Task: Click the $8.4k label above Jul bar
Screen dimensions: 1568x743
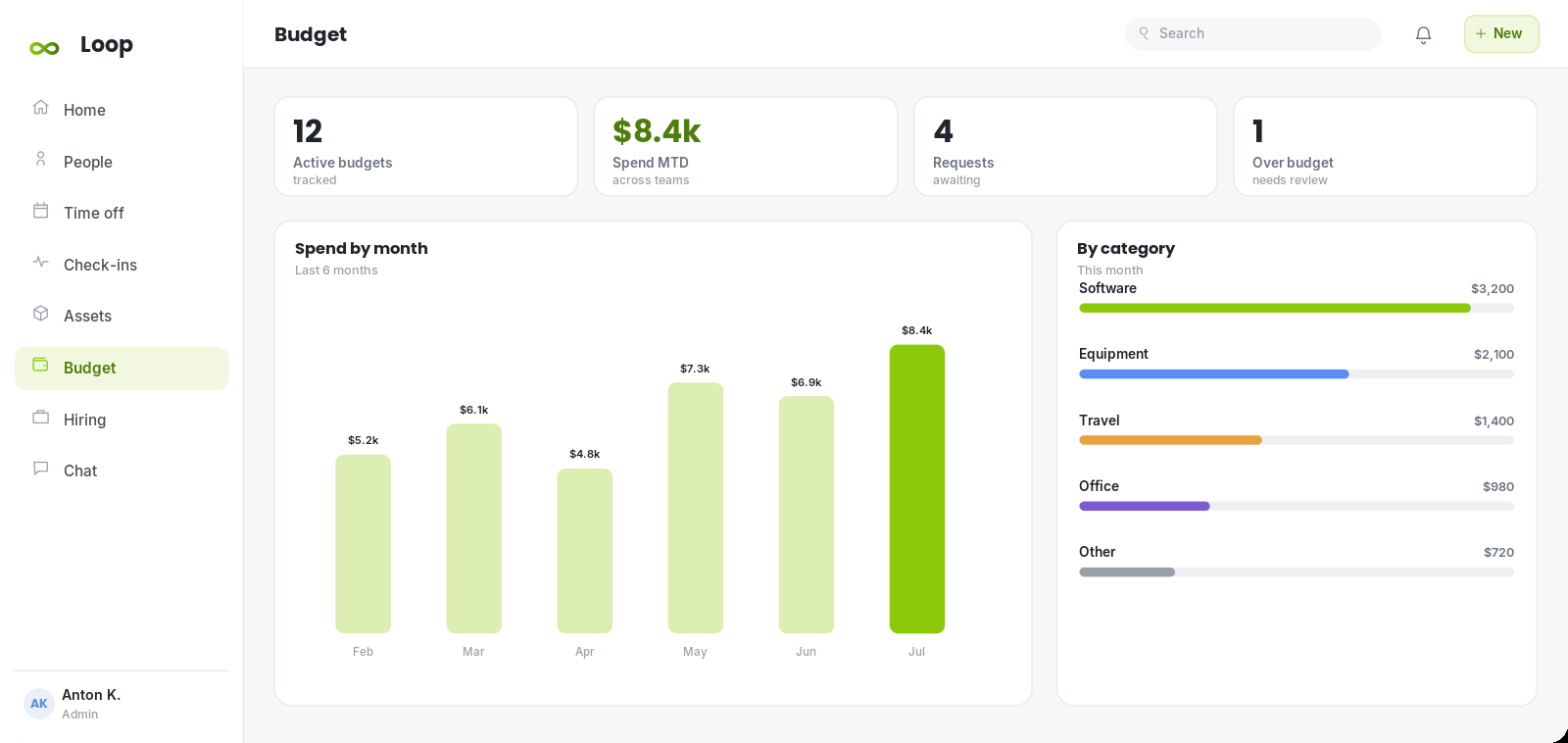Action: pos(916,330)
